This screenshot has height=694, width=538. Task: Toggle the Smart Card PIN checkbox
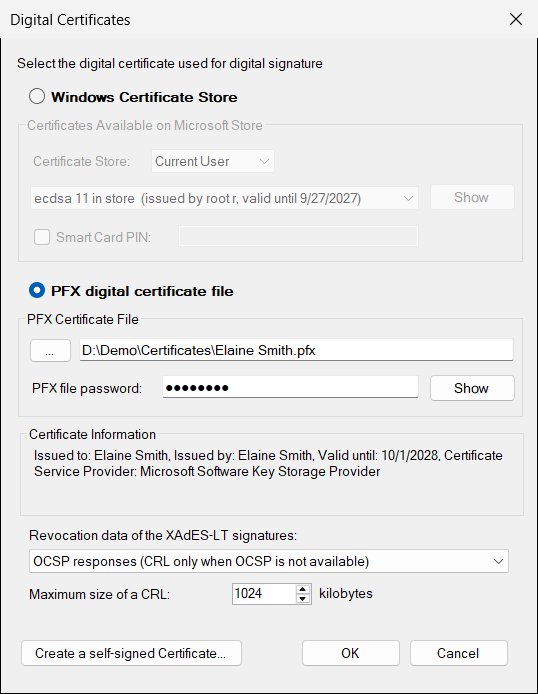click(42, 237)
